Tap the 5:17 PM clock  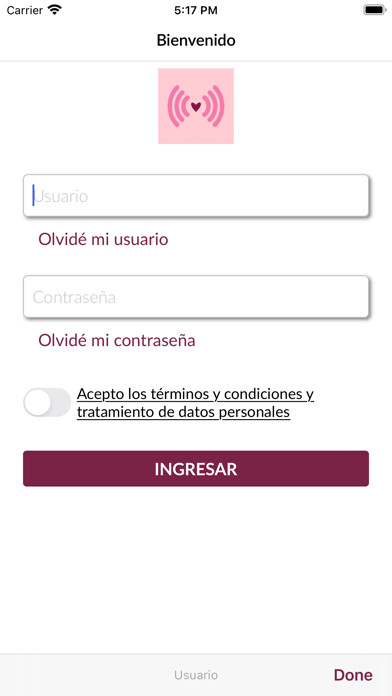(x=196, y=10)
